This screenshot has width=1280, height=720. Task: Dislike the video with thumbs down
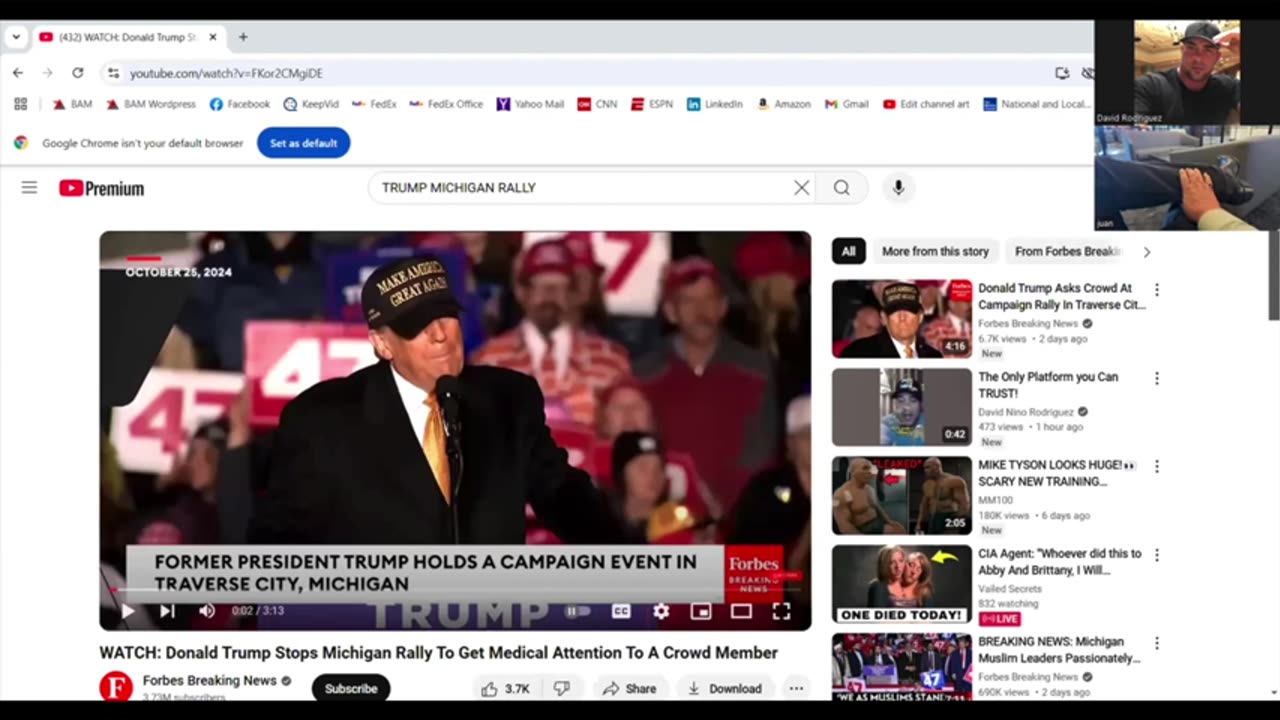(562, 688)
